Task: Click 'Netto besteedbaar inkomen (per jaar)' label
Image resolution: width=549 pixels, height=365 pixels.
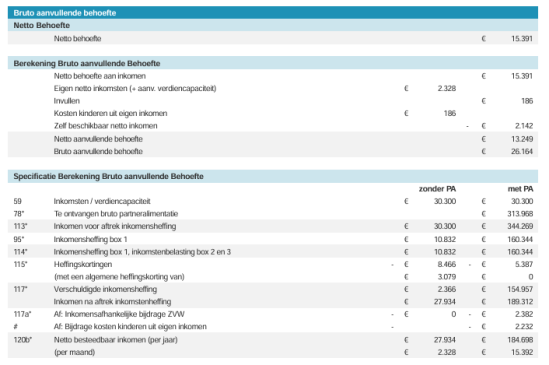Action: [116, 340]
